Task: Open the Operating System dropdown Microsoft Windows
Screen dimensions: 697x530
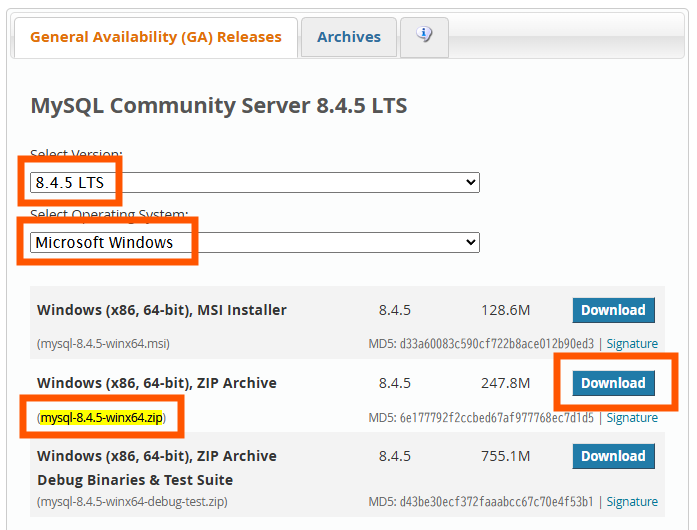Action: pyautogui.click(x=255, y=242)
